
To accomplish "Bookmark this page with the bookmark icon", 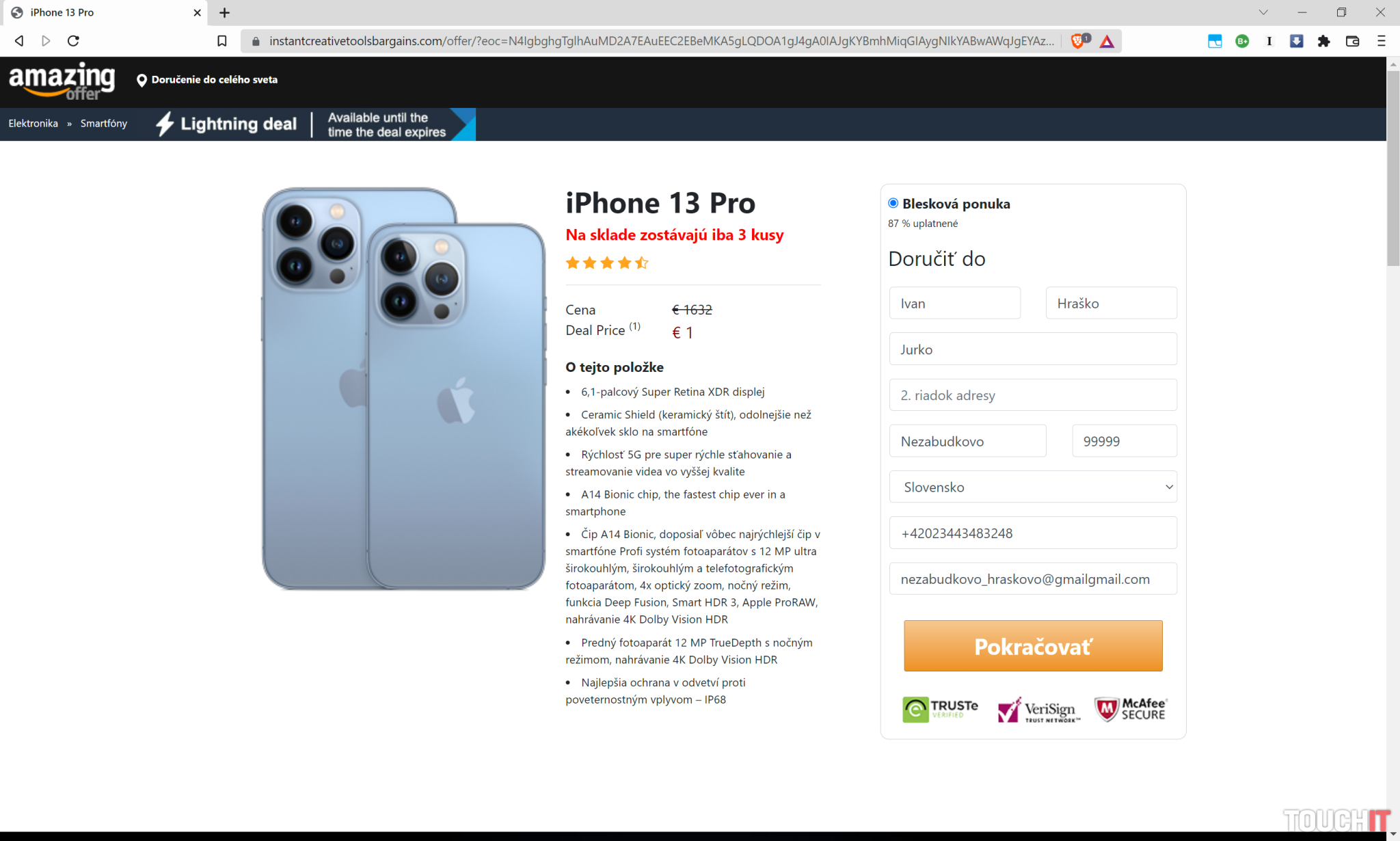I will [x=222, y=41].
